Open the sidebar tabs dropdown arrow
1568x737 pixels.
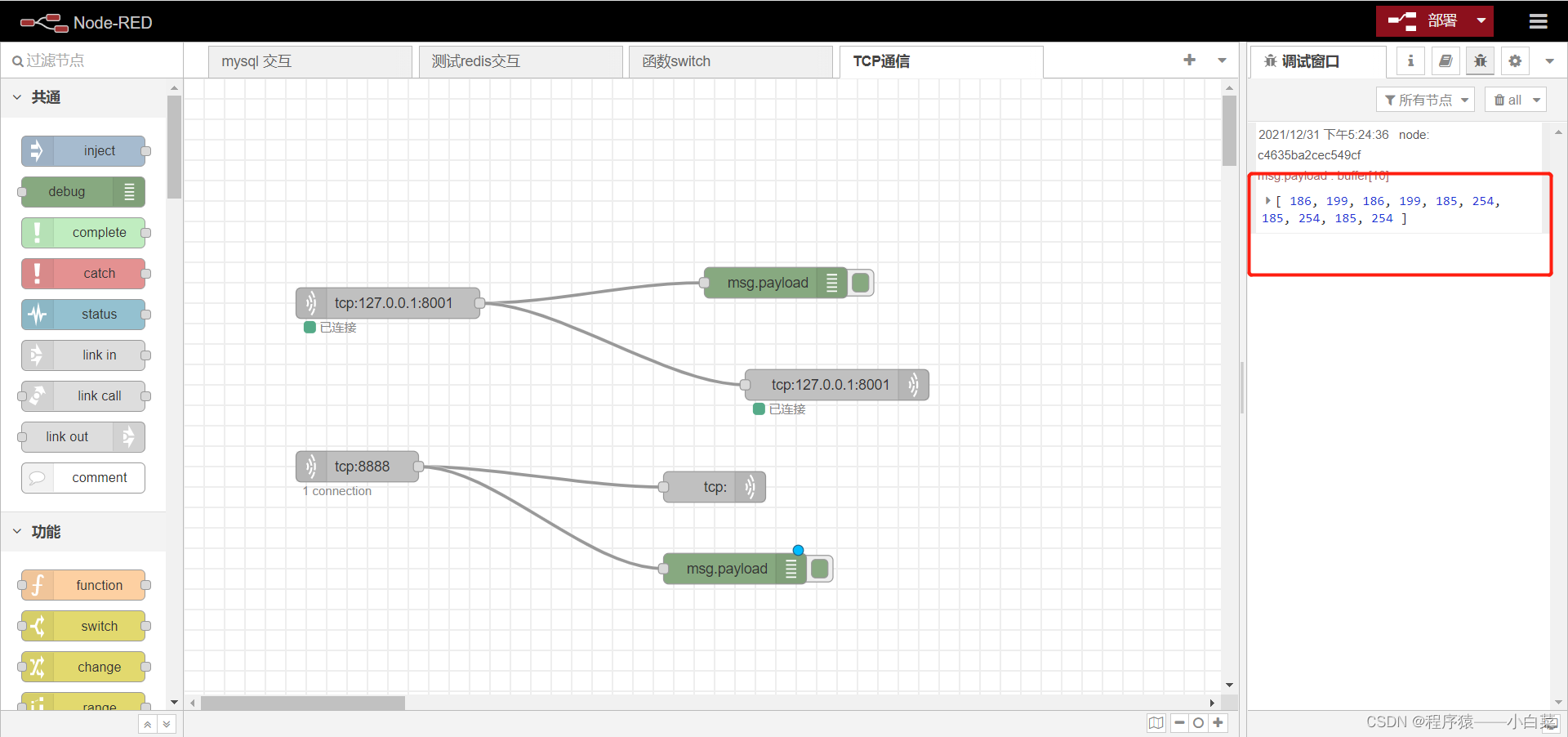tap(1549, 61)
